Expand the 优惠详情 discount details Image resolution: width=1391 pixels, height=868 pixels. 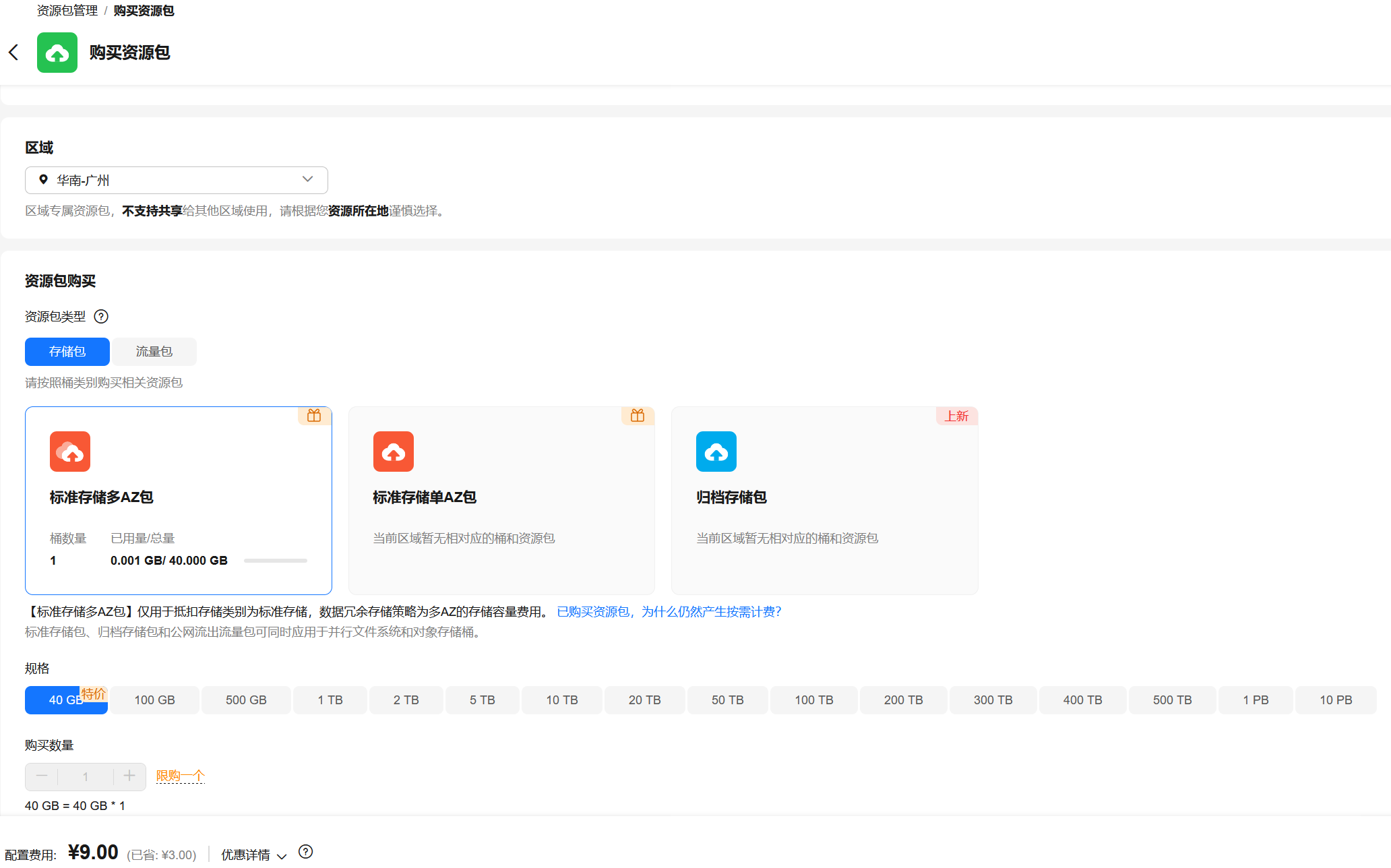[253, 855]
